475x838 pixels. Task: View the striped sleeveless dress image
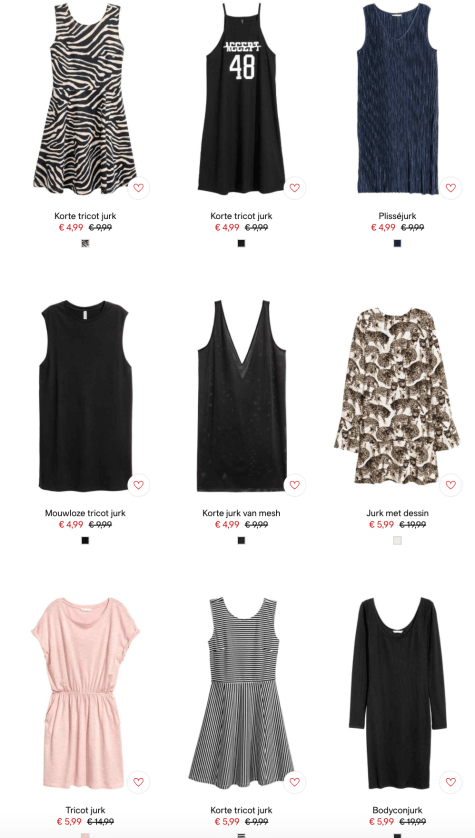(x=241, y=694)
